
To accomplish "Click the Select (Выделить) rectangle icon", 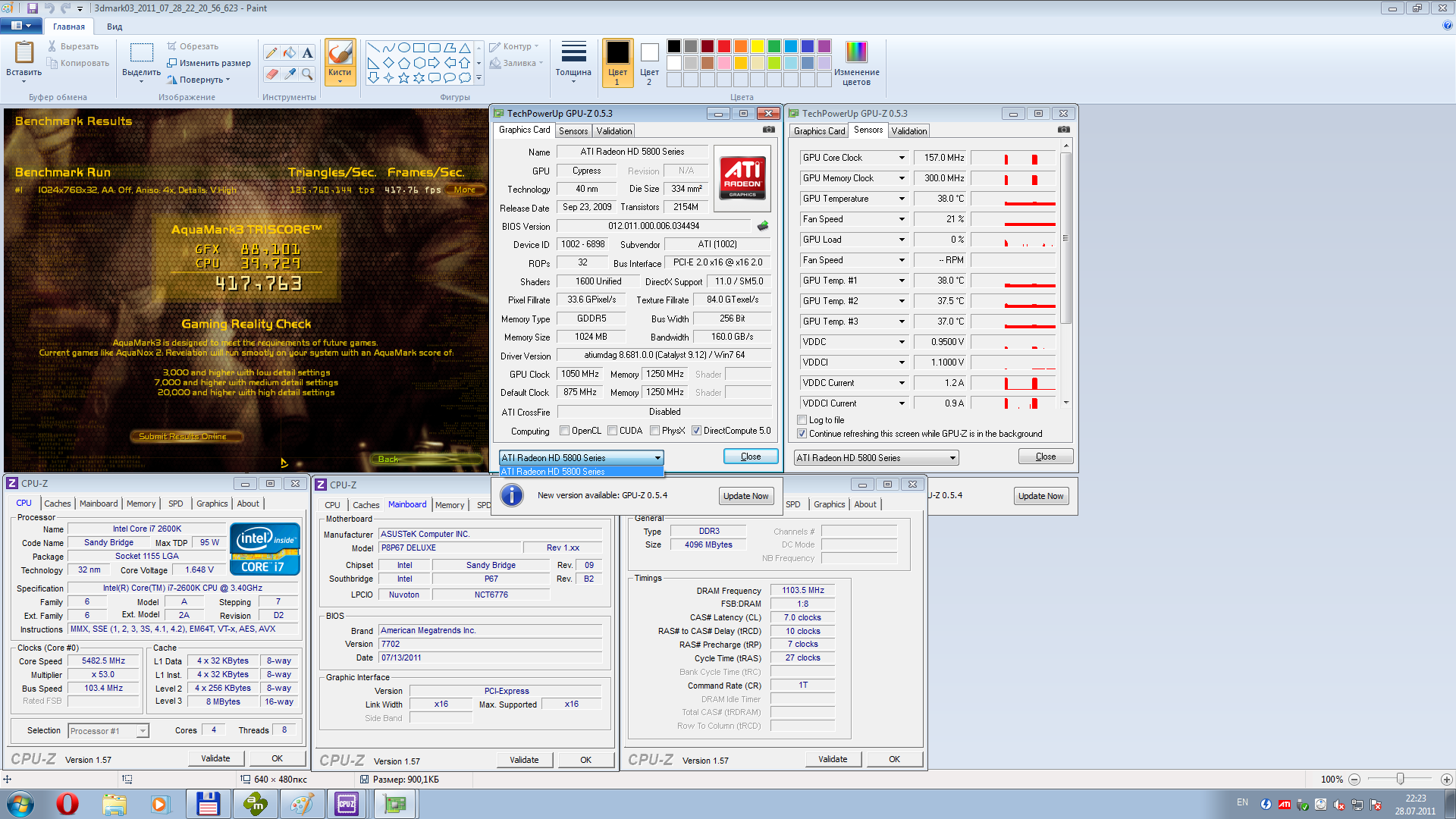I will click(x=141, y=52).
